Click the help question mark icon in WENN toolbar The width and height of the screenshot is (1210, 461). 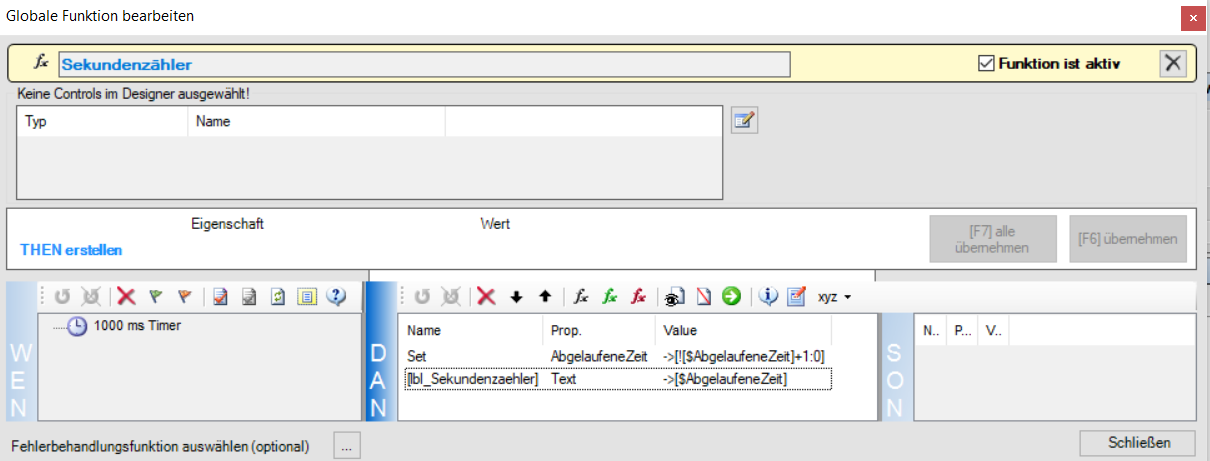coord(336,297)
